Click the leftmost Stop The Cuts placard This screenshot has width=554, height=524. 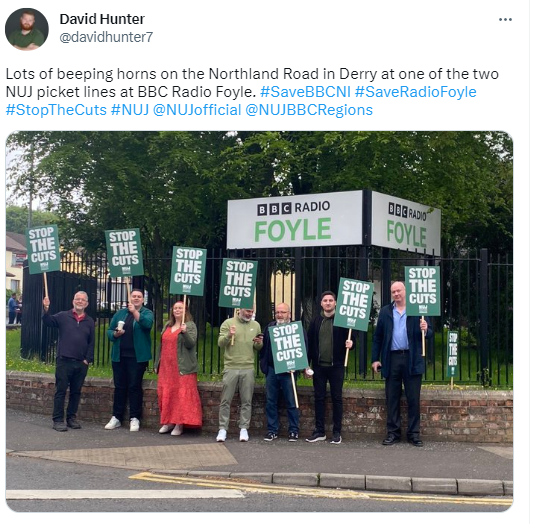click(x=42, y=249)
